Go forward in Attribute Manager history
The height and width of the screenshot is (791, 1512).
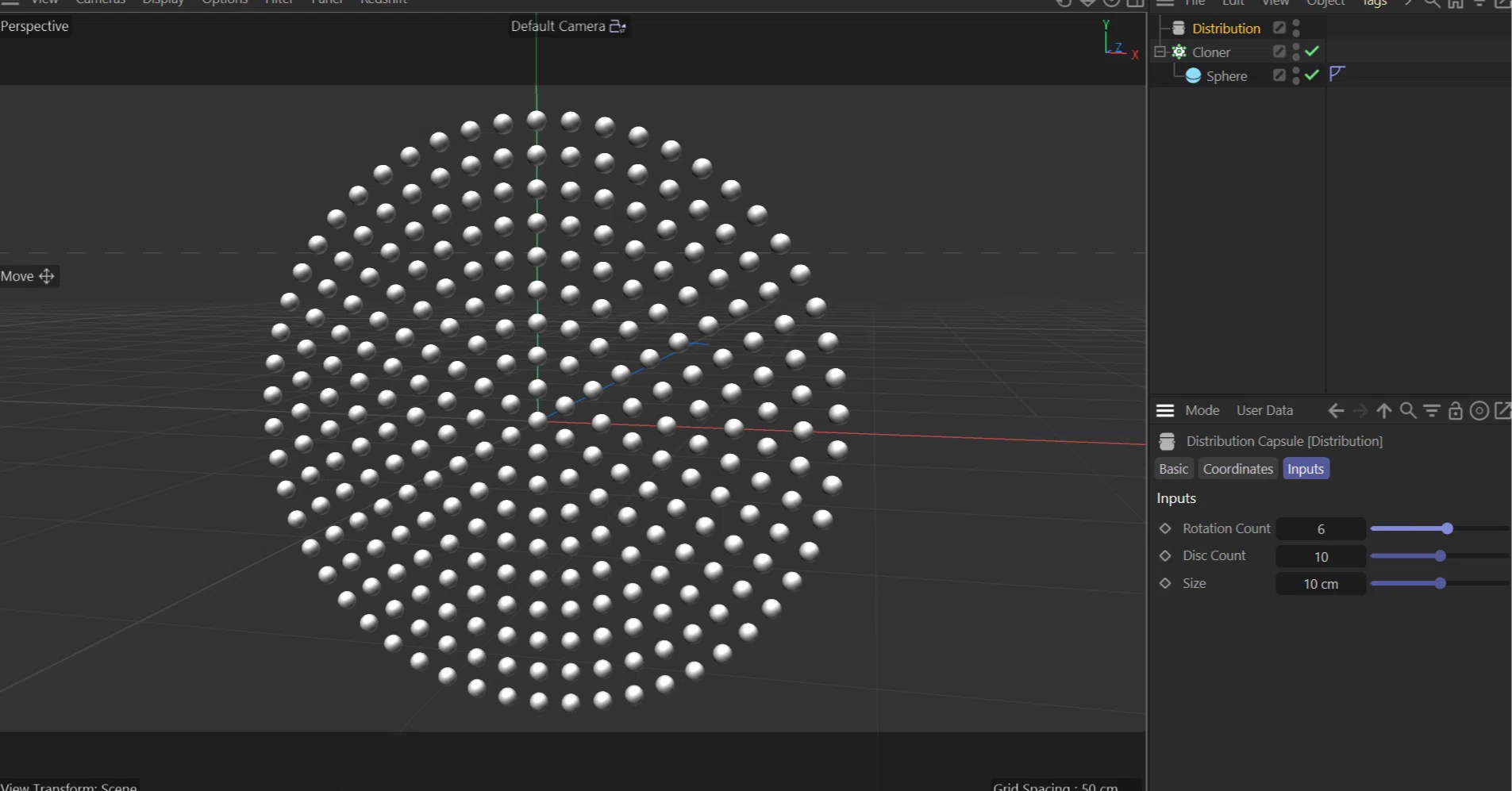pos(1360,410)
